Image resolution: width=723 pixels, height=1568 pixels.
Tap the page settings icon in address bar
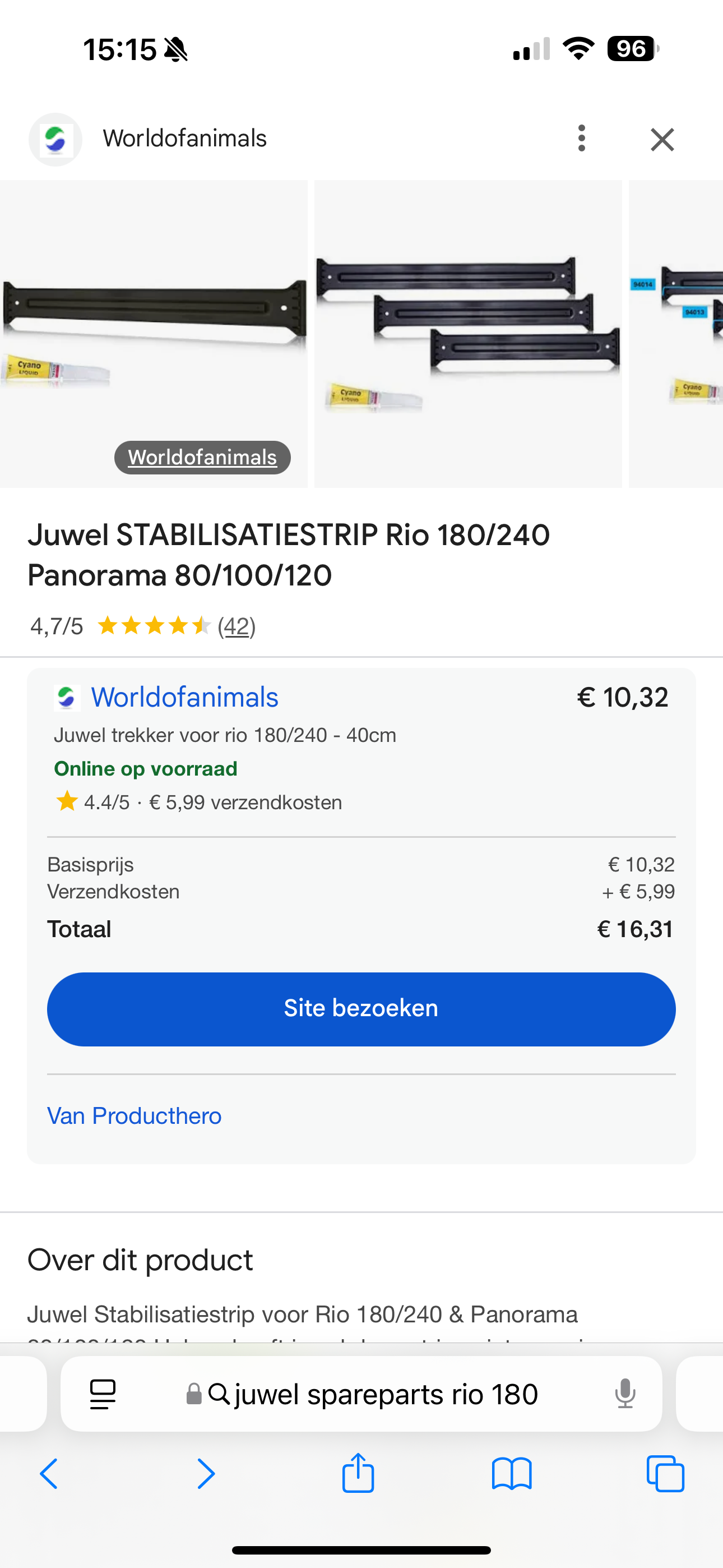point(102,1394)
